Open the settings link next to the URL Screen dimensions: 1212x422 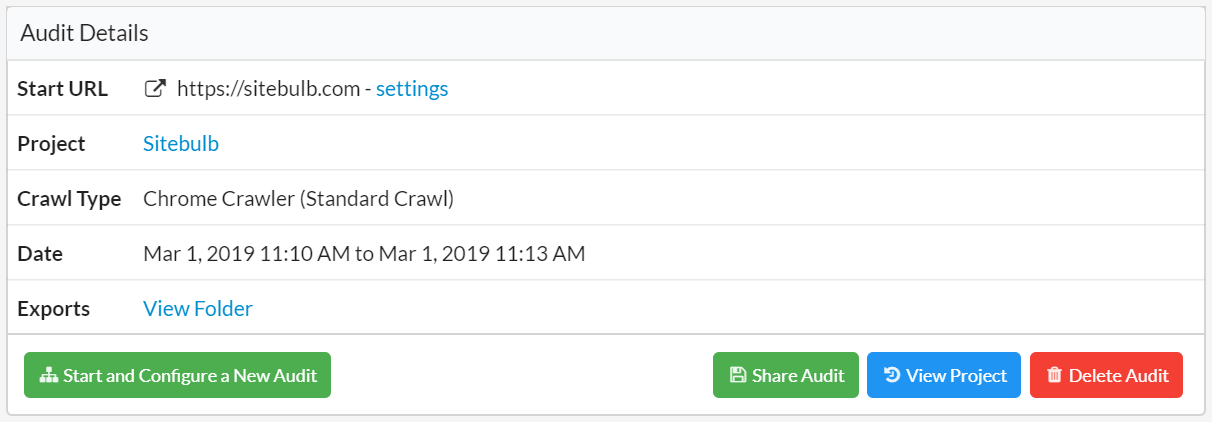pyautogui.click(x=412, y=89)
